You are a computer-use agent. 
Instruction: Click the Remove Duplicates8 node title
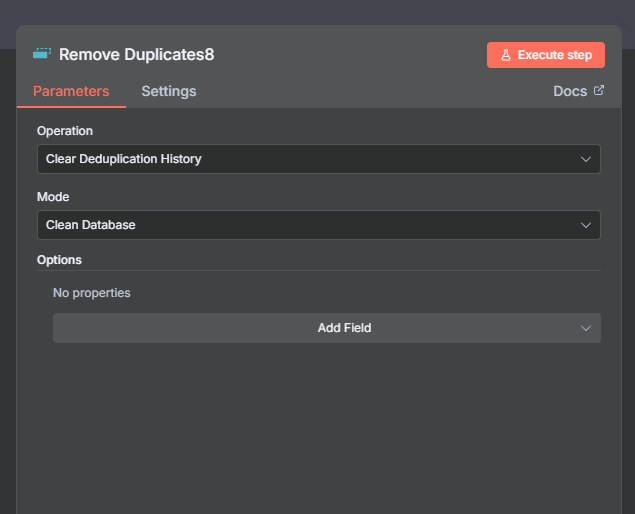(136, 54)
